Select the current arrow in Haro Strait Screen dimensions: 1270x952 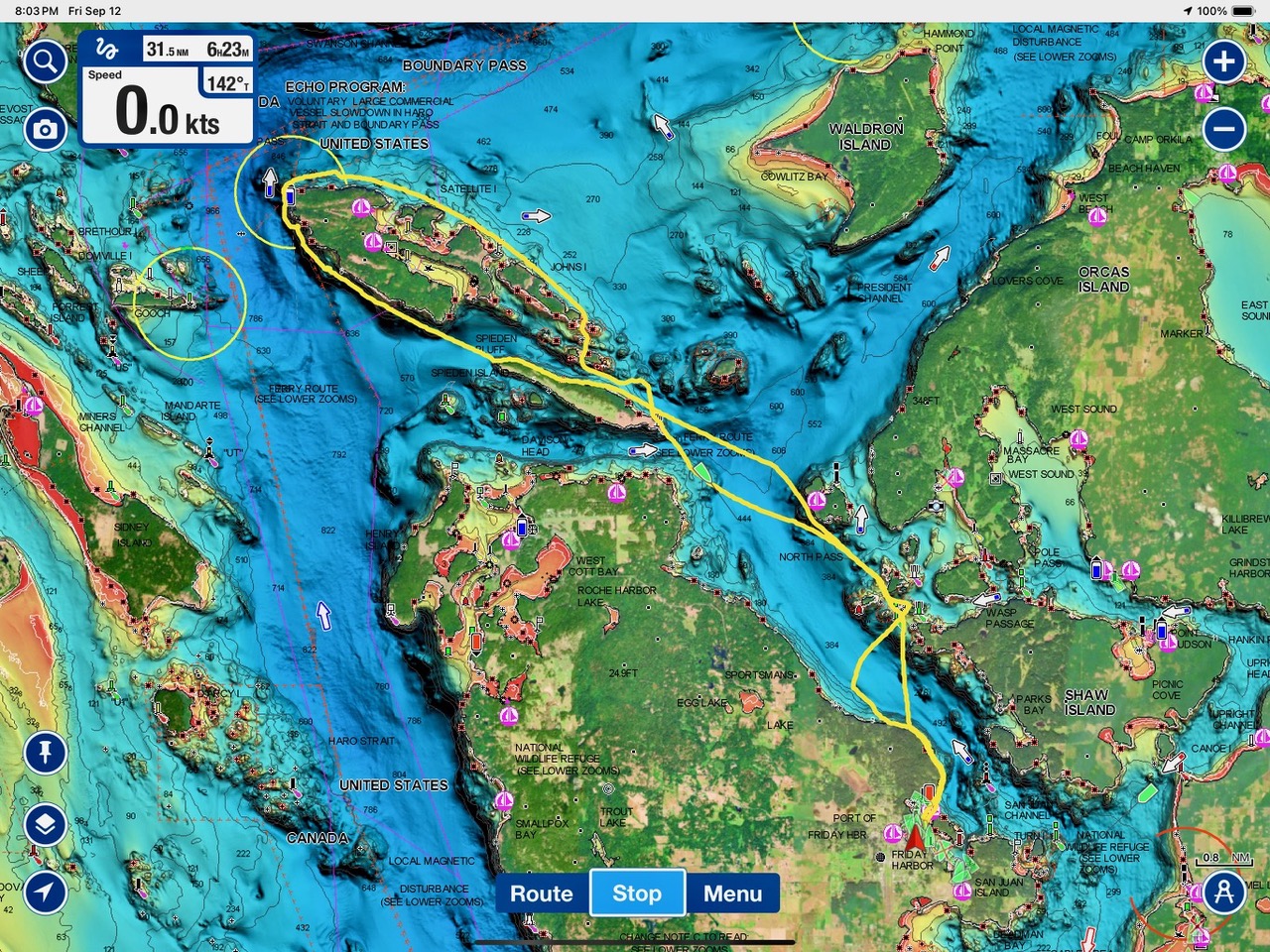point(323,615)
